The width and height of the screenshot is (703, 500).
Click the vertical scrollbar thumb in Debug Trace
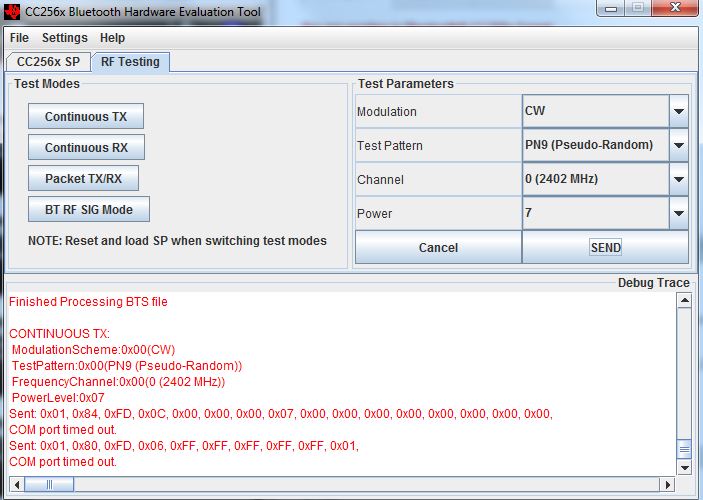pyautogui.click(x=684, y=449)
